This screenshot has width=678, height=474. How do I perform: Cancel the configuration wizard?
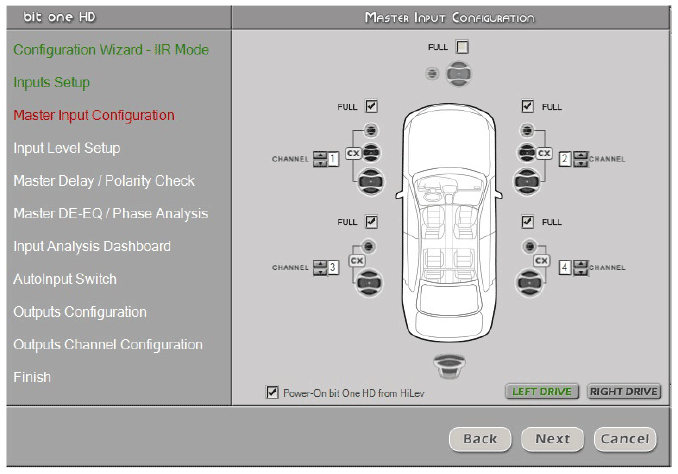tap(625, 439)
